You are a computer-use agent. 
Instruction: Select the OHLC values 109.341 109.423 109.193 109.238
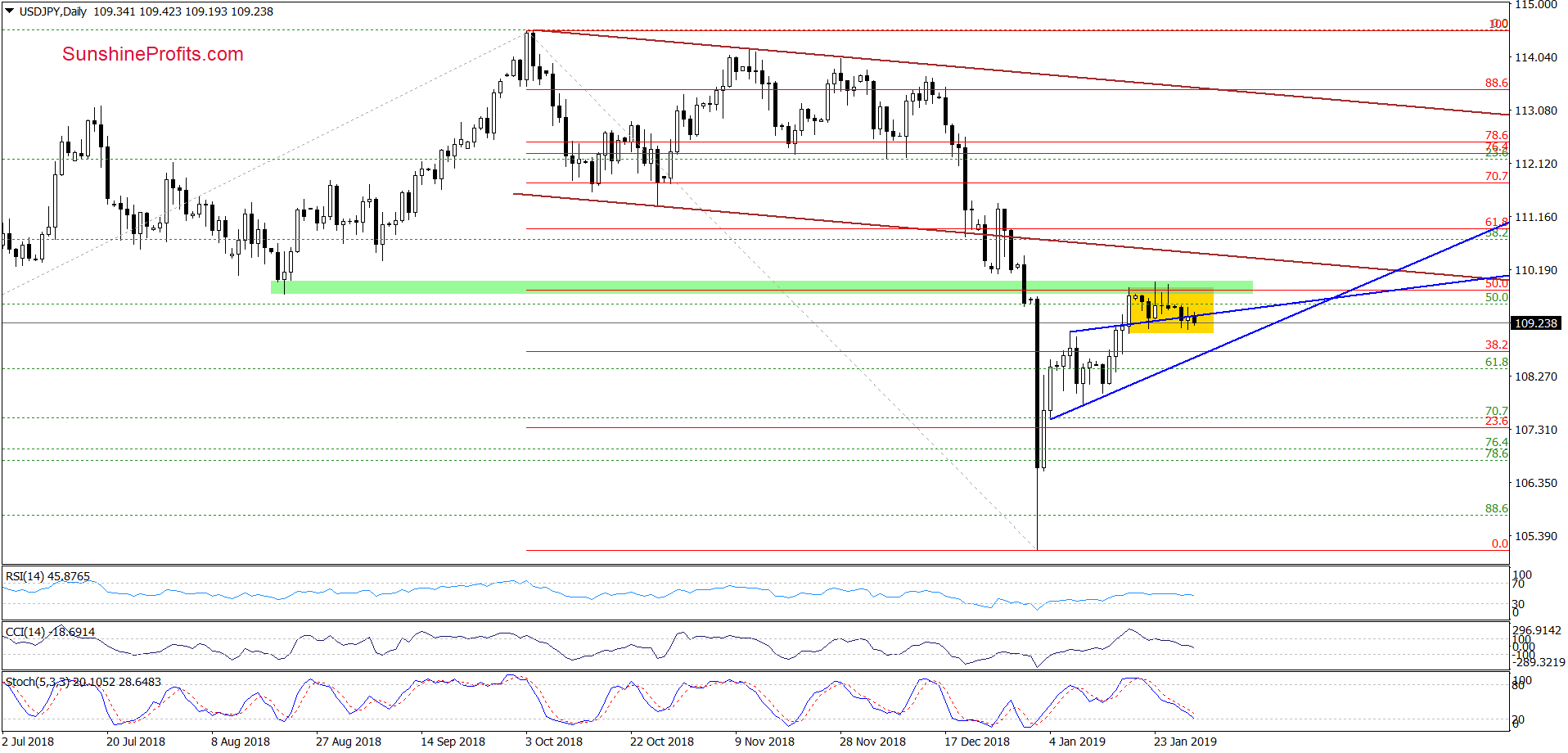183,11
